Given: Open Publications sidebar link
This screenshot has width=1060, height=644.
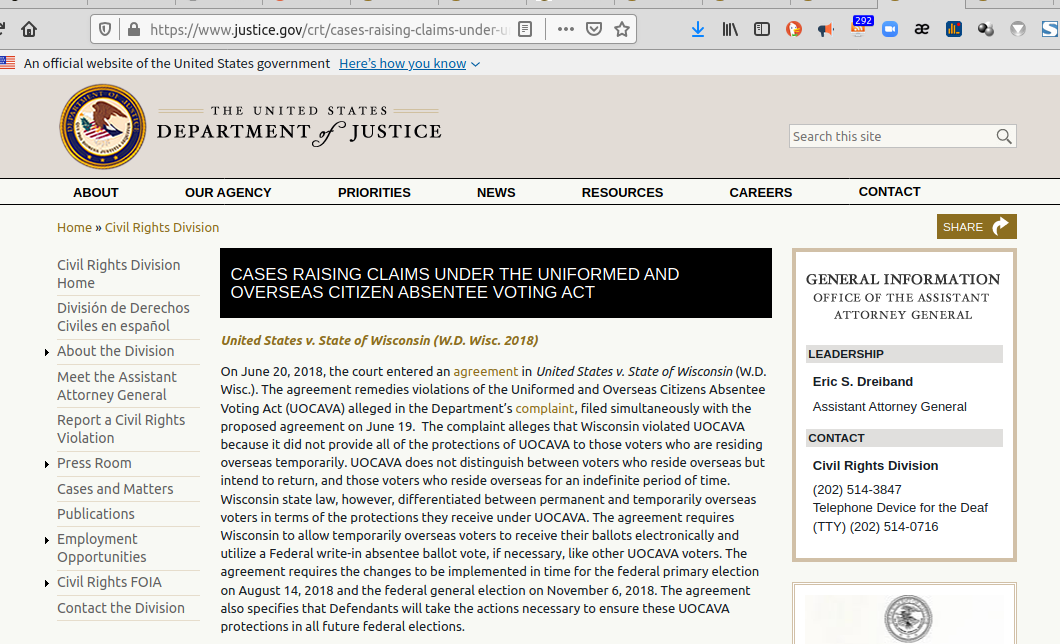Looking at the screenshot, I should [95, 514].
